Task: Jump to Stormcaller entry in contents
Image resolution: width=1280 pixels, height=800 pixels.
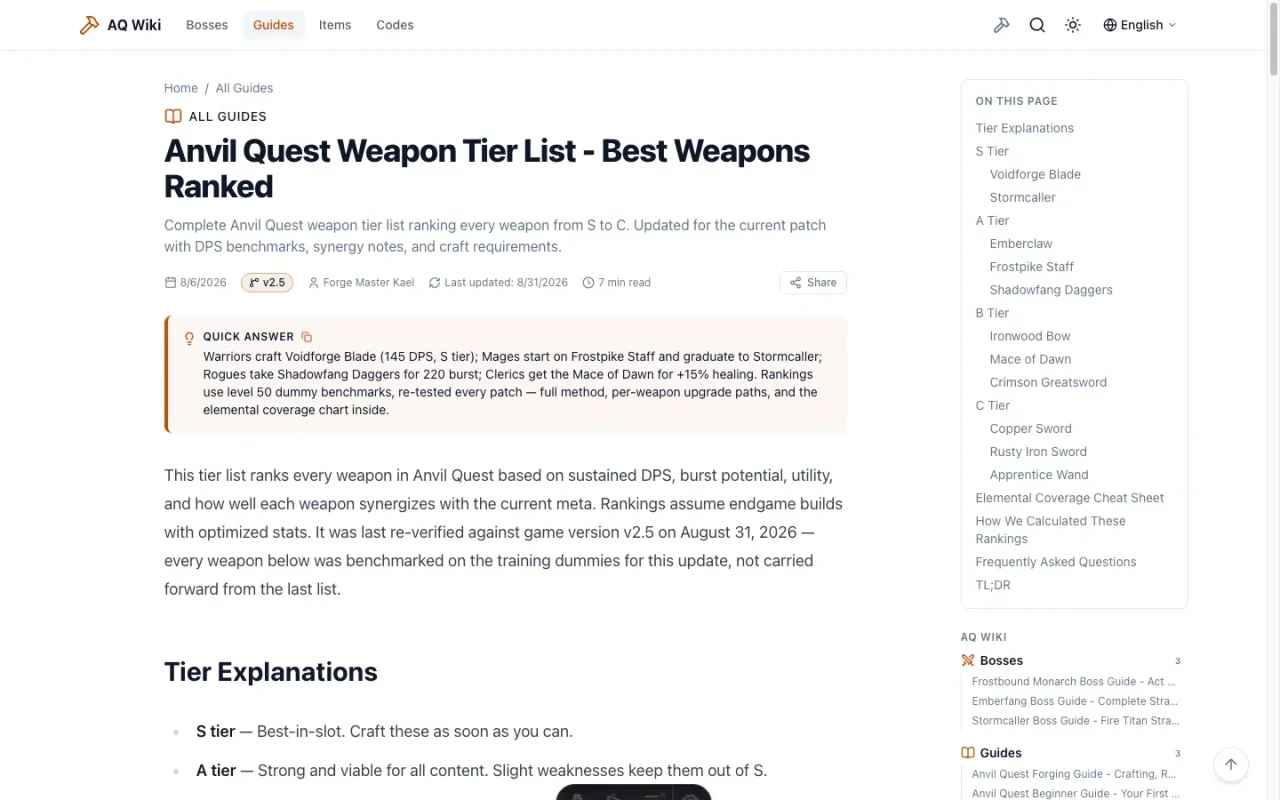Action: (1022, 197)
